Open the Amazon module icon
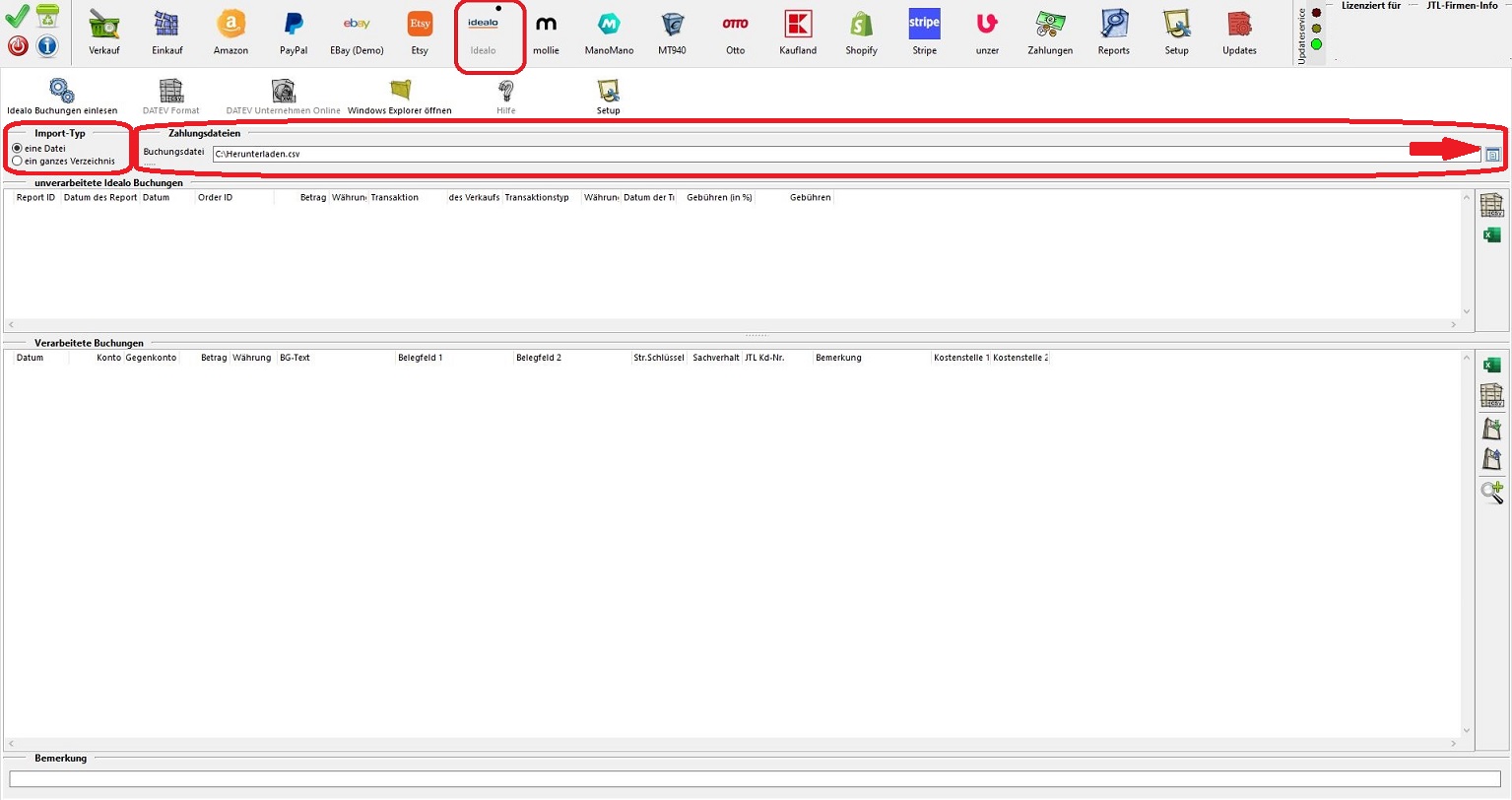1512x800 pixels. [230, 33]
